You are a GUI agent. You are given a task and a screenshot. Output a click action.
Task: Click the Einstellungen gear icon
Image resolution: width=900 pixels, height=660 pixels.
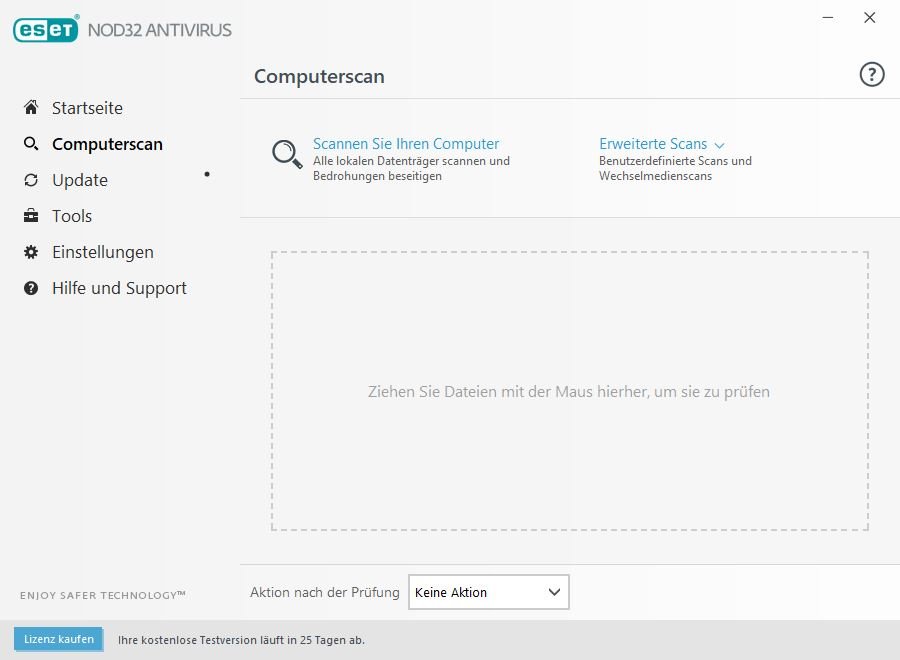pyautogui.click(x=31, y=252)
